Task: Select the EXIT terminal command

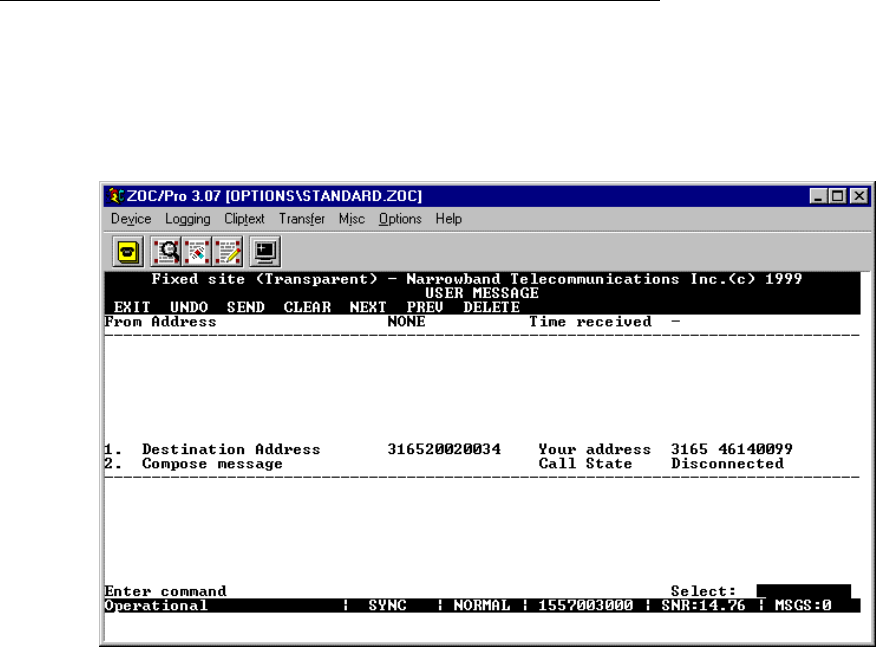Action: 132,307
